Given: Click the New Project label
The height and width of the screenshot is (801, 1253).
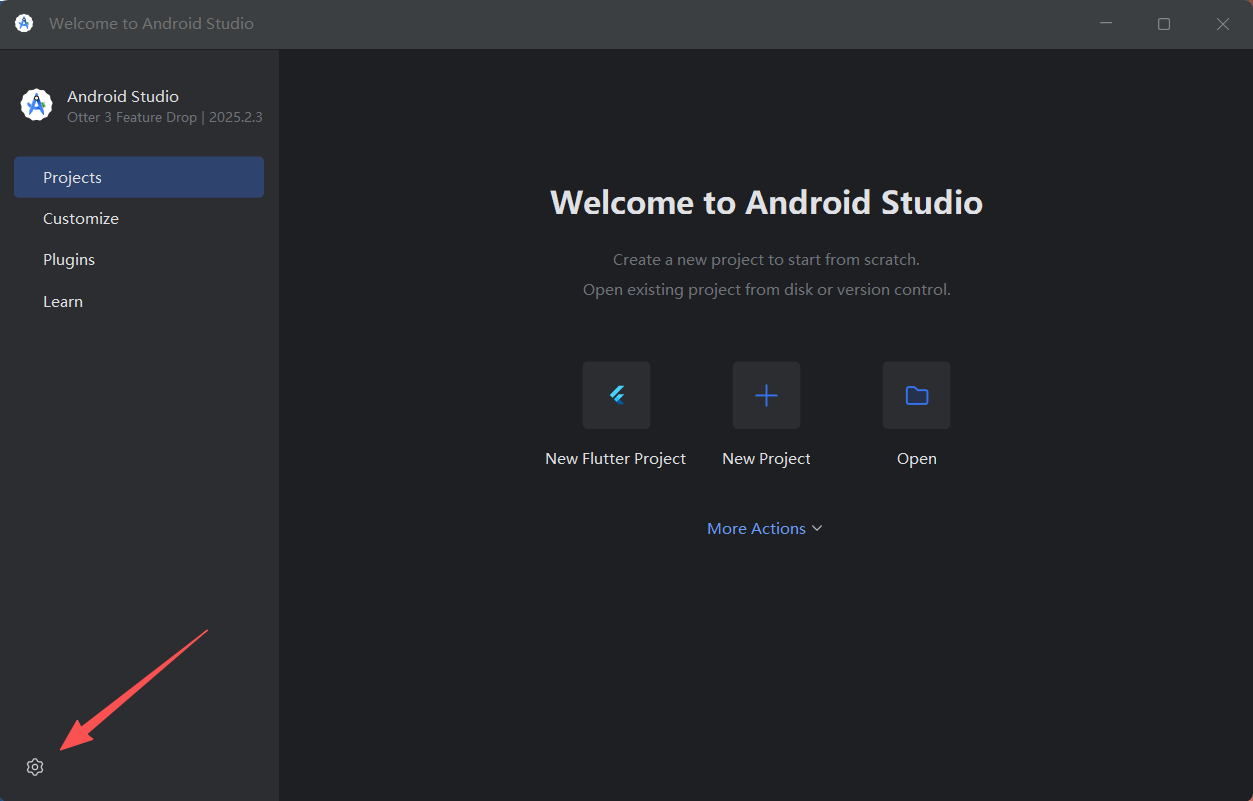Looking at the screenshot, I should (766, 459).
